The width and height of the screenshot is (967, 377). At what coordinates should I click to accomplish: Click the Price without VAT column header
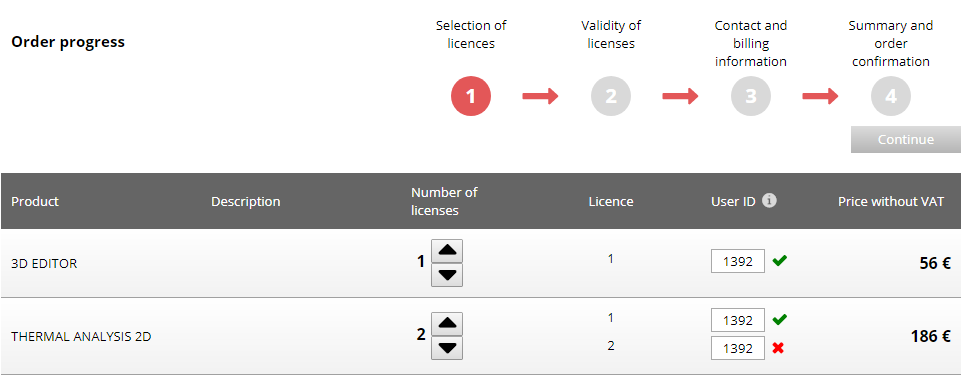[x=891, y=202]
